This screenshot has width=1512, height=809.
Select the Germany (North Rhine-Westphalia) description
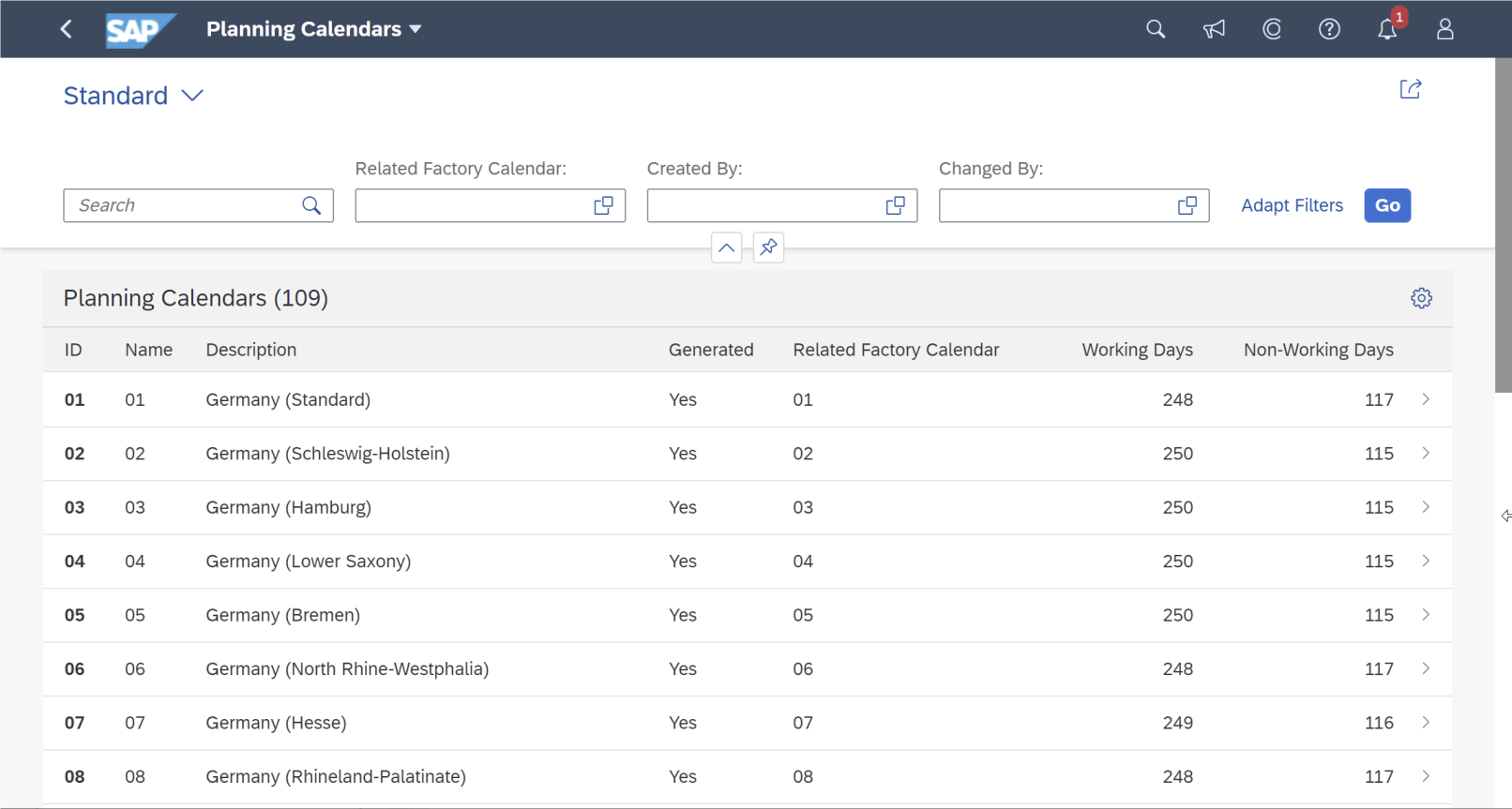pos(347,669)
